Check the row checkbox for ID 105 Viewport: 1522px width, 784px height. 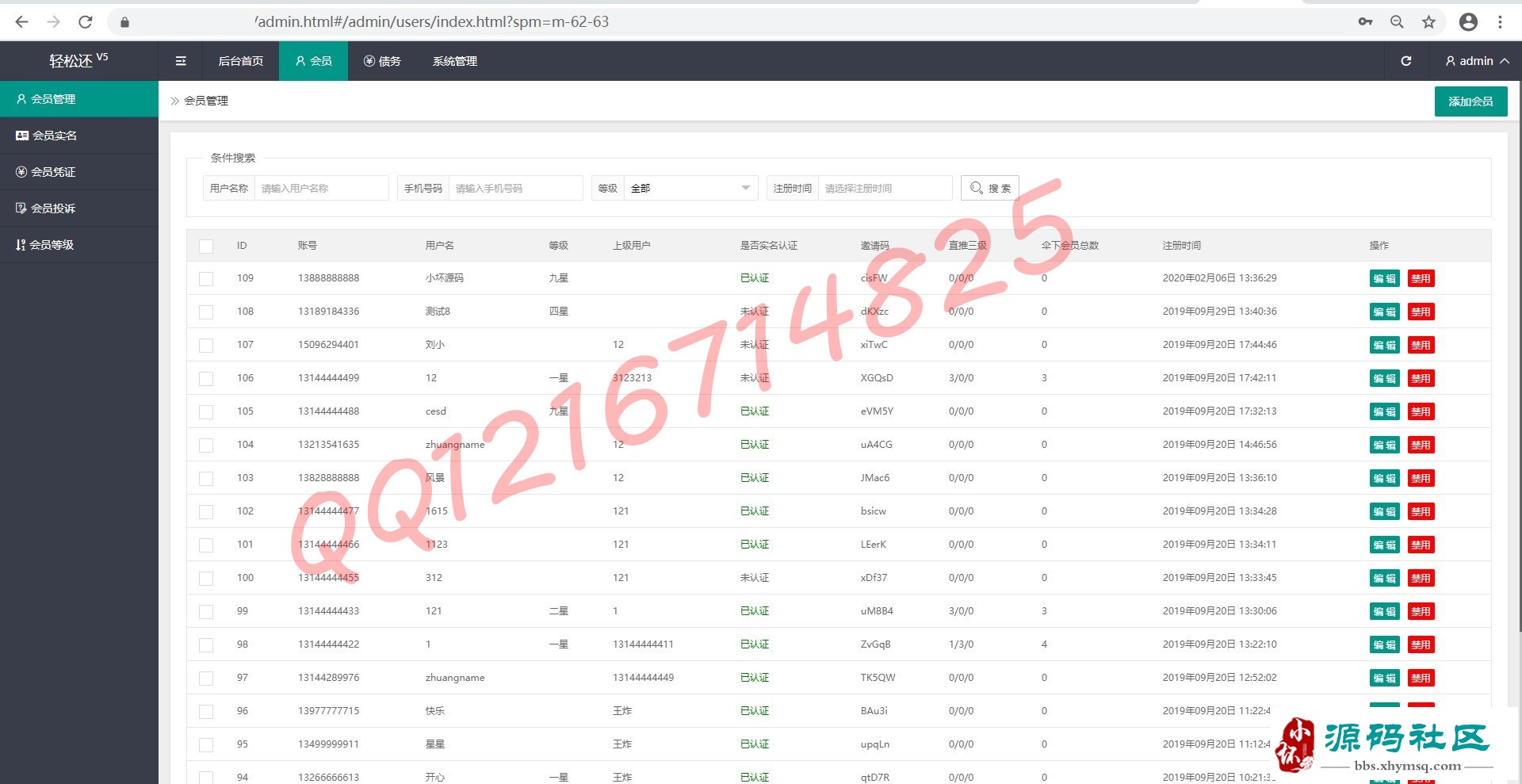pos(206,412)
